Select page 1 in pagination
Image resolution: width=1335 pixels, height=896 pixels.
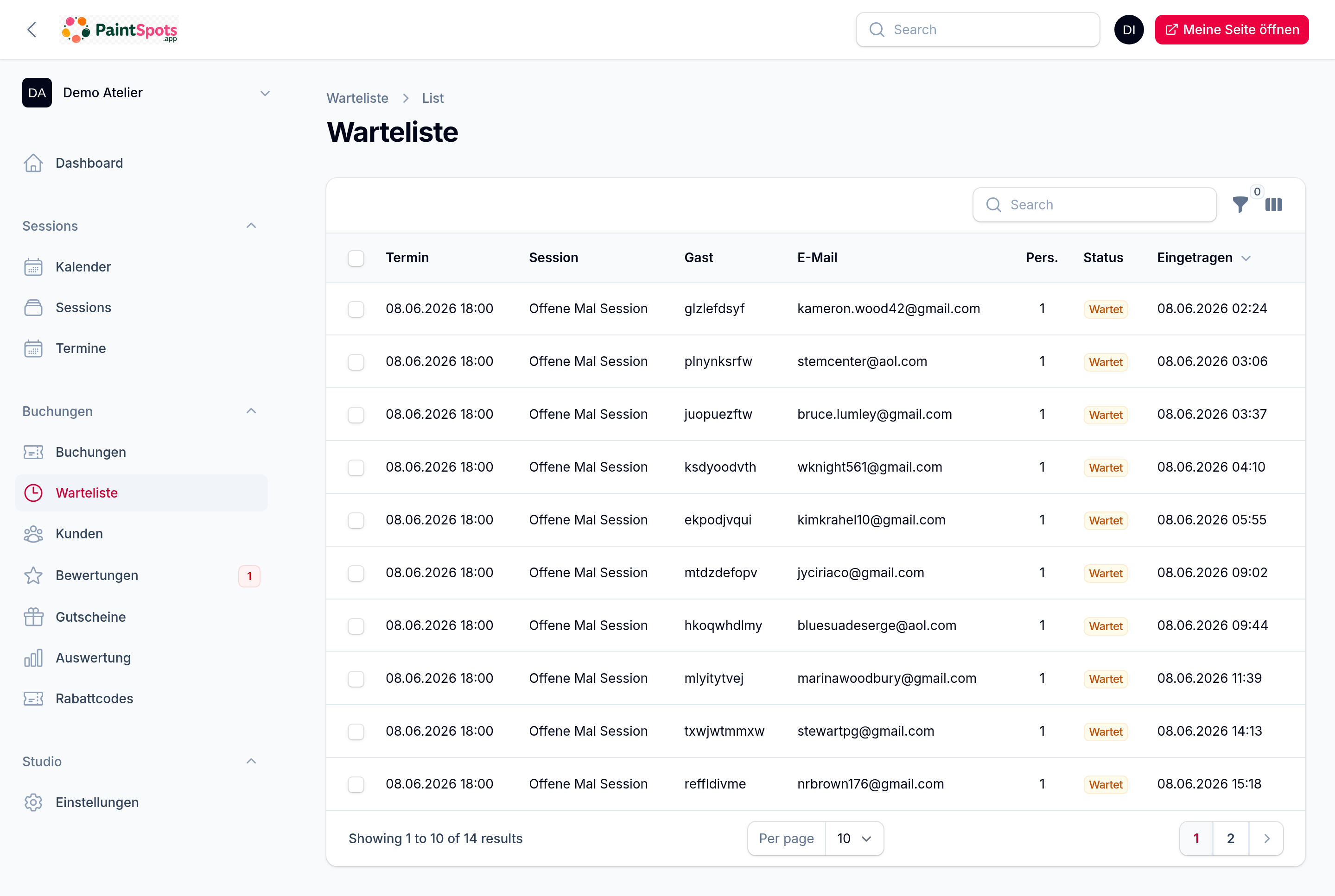(x=1196, y=838)
